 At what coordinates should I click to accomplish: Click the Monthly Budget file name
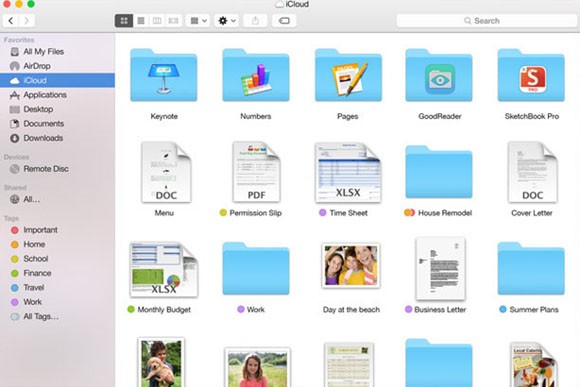pos(164,310)
